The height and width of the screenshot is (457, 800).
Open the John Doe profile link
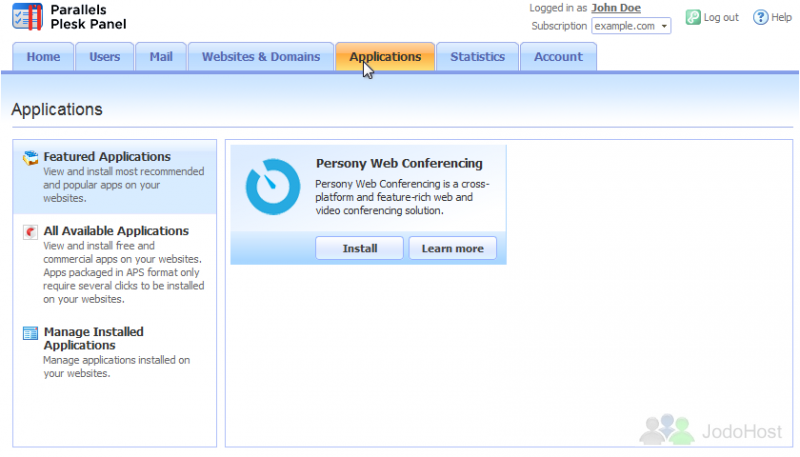tap(616, 8)
